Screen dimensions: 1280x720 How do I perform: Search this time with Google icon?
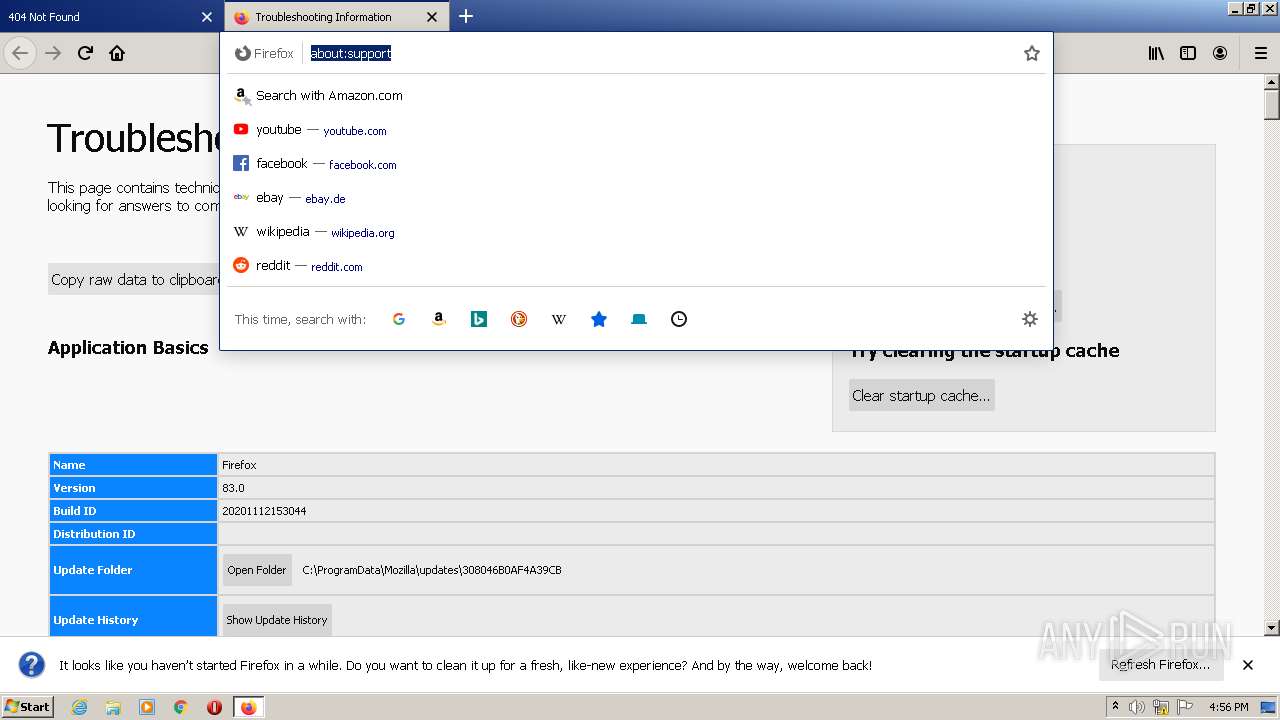click(x=399, y=319)
